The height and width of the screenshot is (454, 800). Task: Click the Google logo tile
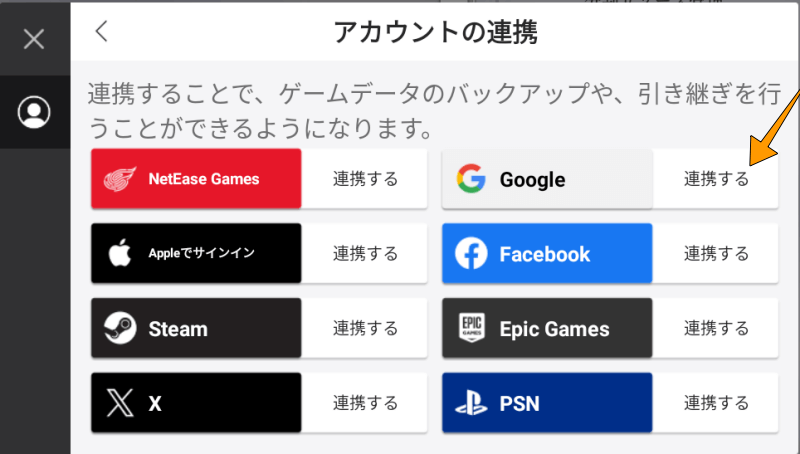[547, 179]
